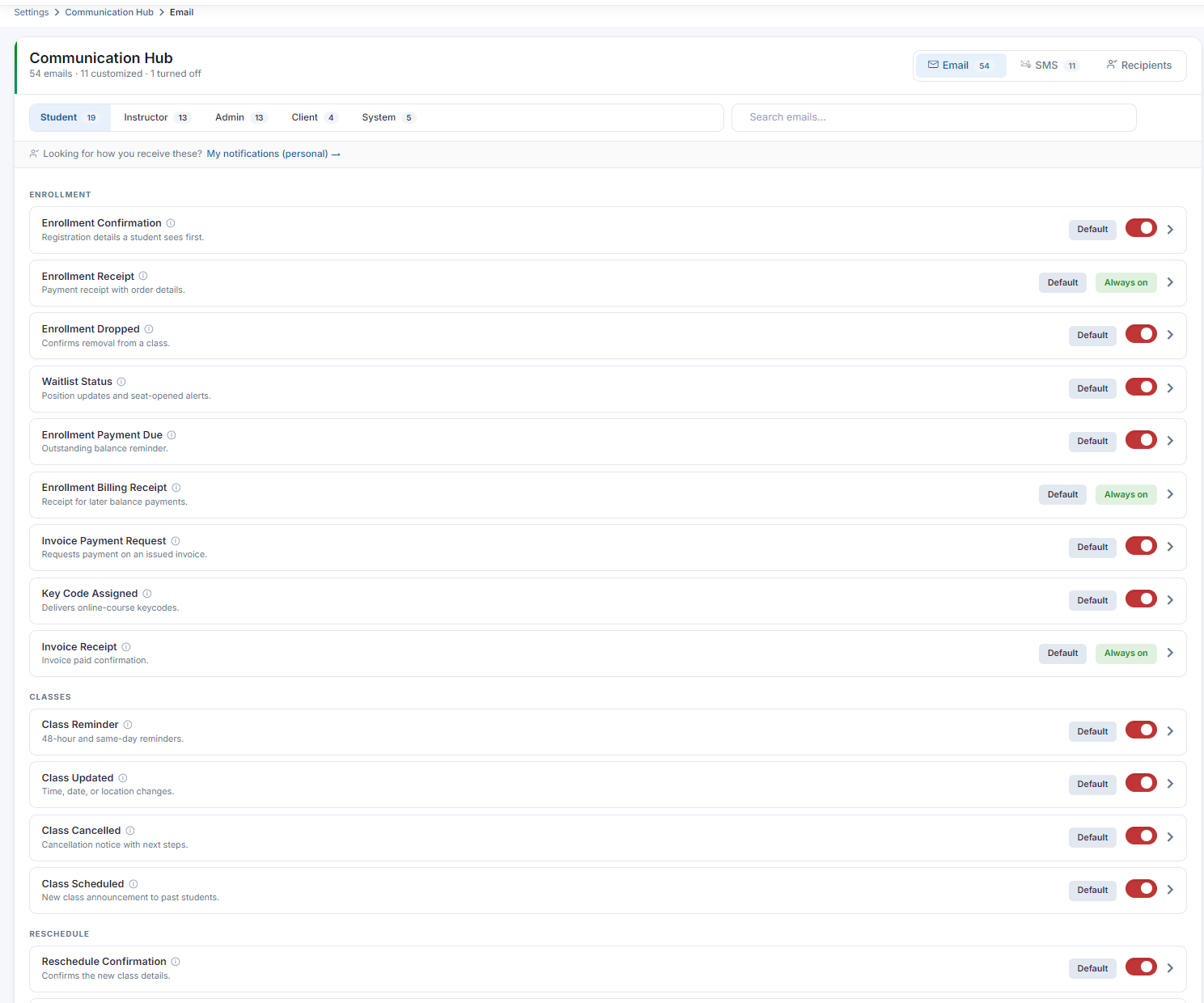Open Enrollment Dropped details chevron

1170,335
